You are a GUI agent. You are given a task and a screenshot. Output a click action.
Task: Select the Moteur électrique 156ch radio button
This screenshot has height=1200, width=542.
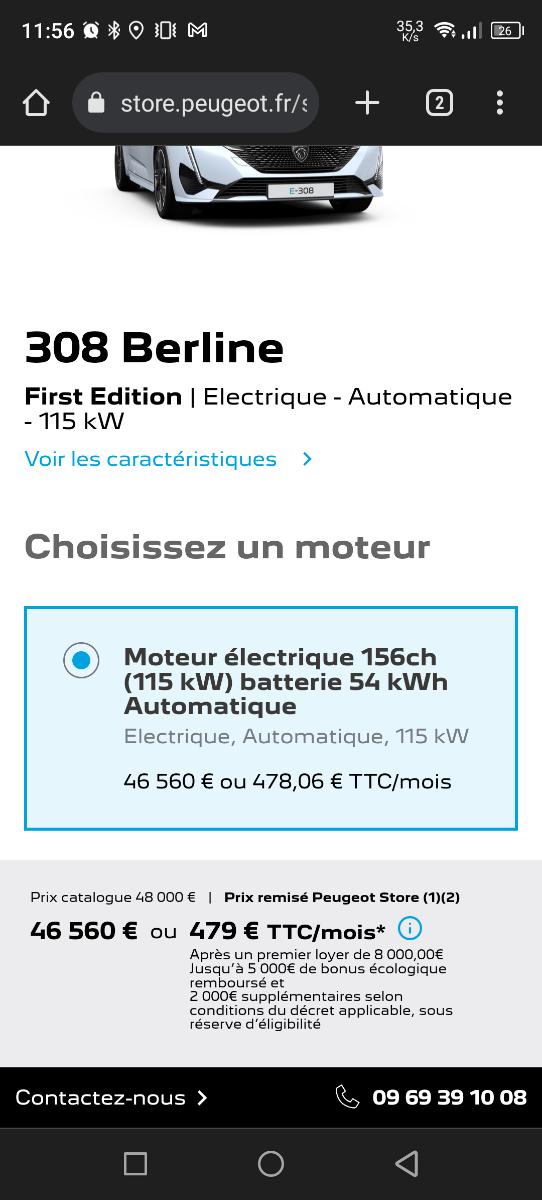tap(81, 660)
